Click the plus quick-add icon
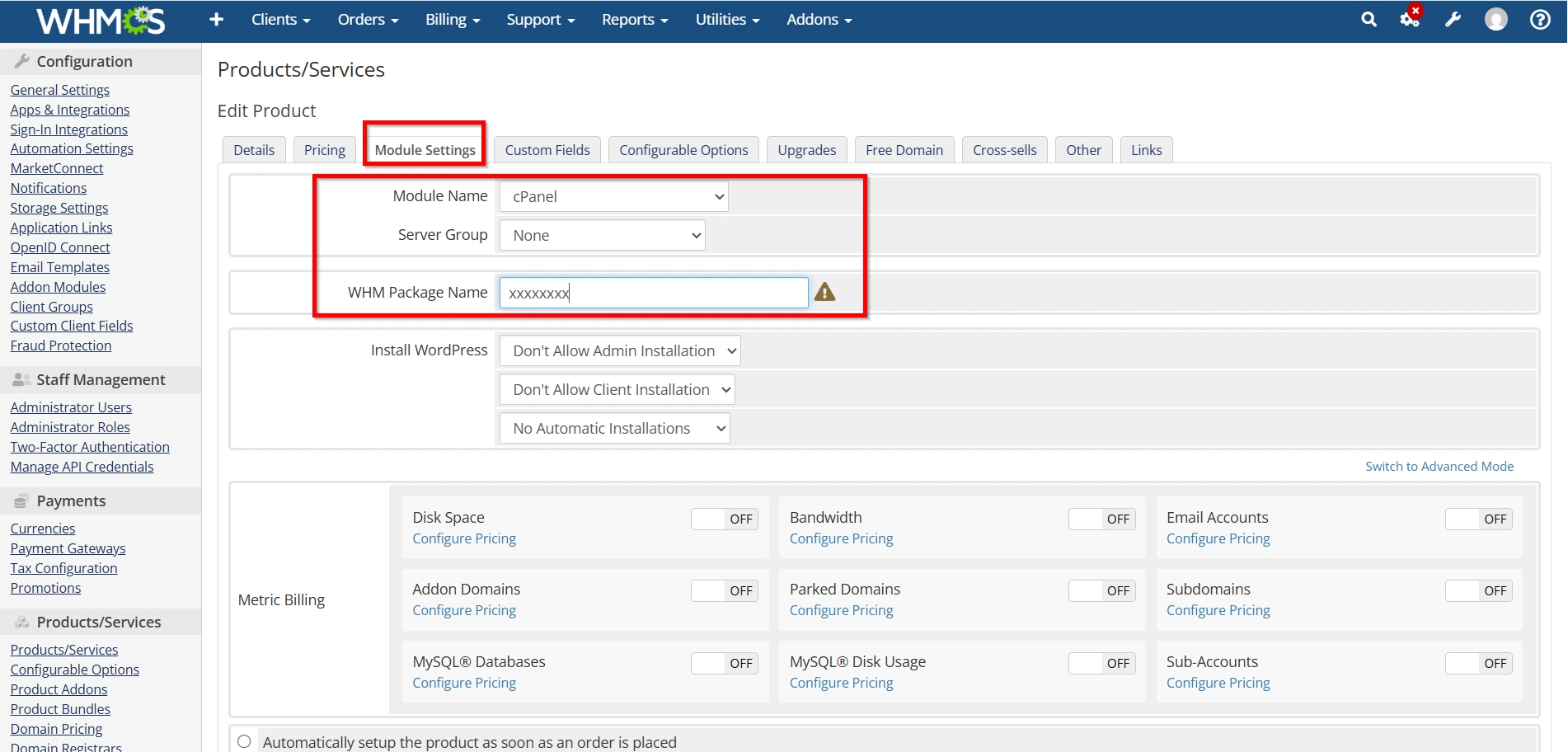Viewport: 1568px width, 752px height. (x=216, y=19)
